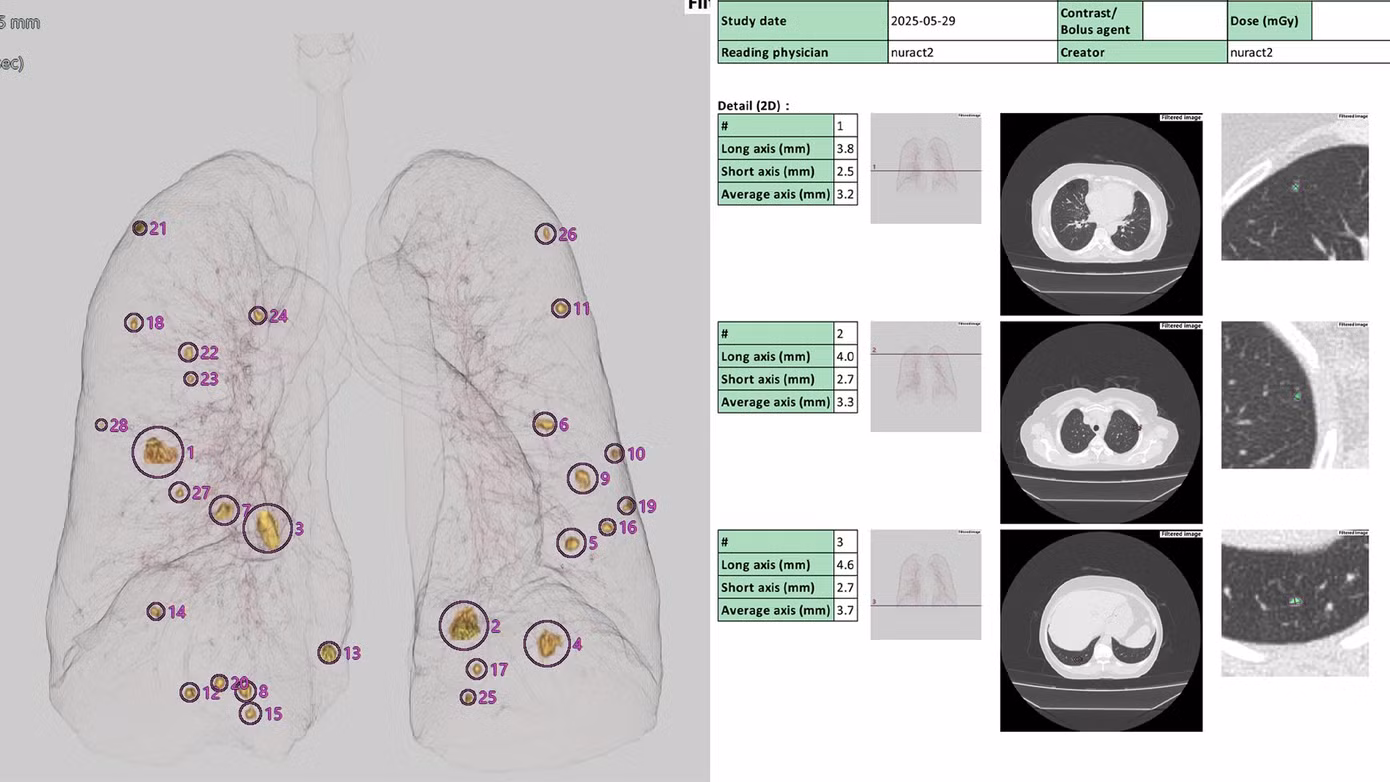
Task: Click nodule marker 27 in the lung view
Action: [x=179, y=492]
